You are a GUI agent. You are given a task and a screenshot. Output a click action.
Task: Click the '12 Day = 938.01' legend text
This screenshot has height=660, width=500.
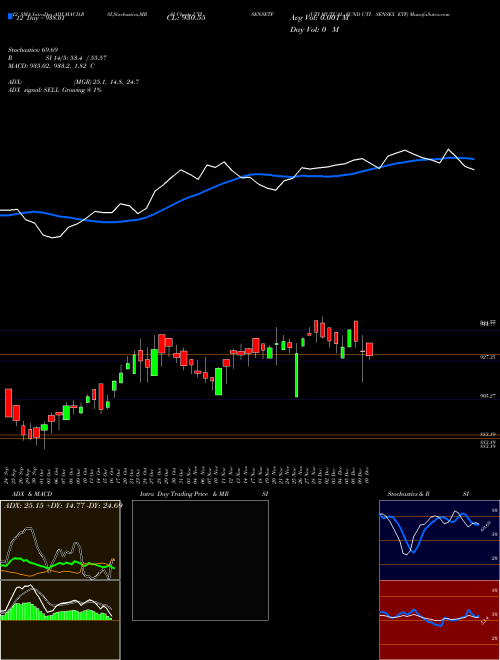point(40,18)
